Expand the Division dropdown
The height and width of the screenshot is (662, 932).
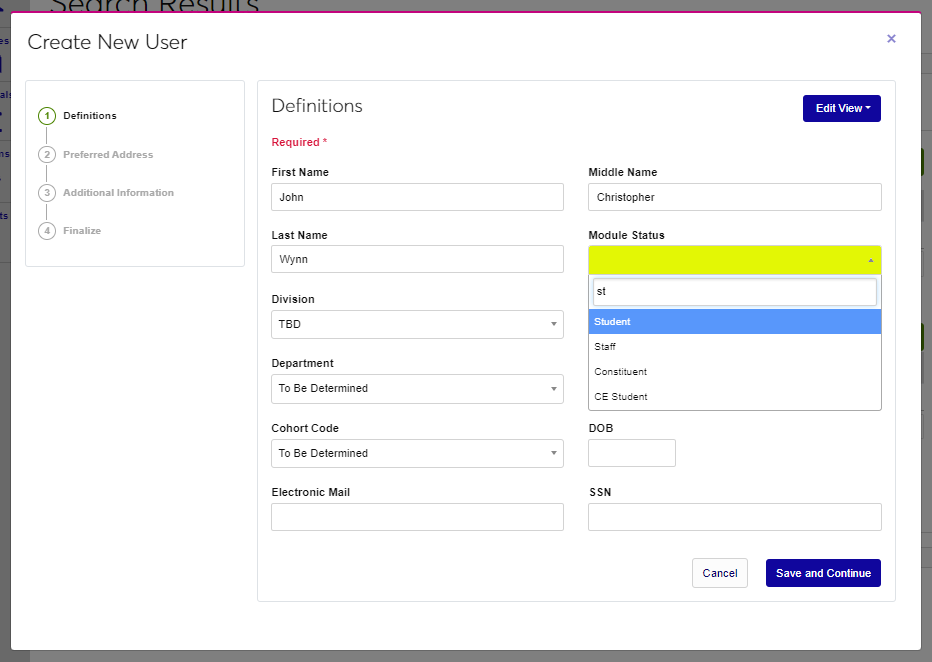tap(417, 324)
